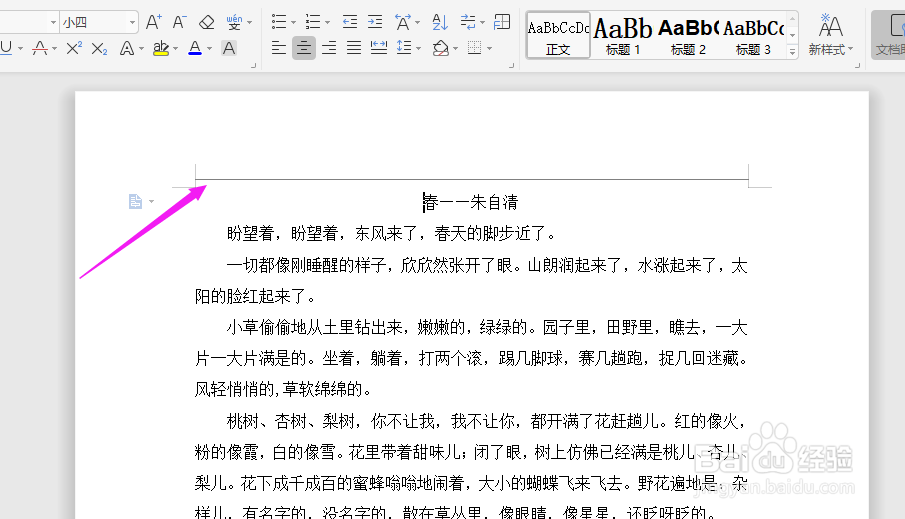Open underline style dropdown arrow
Image resolution: width=905 pixels, height=519 pixels.
click(20, 49)
